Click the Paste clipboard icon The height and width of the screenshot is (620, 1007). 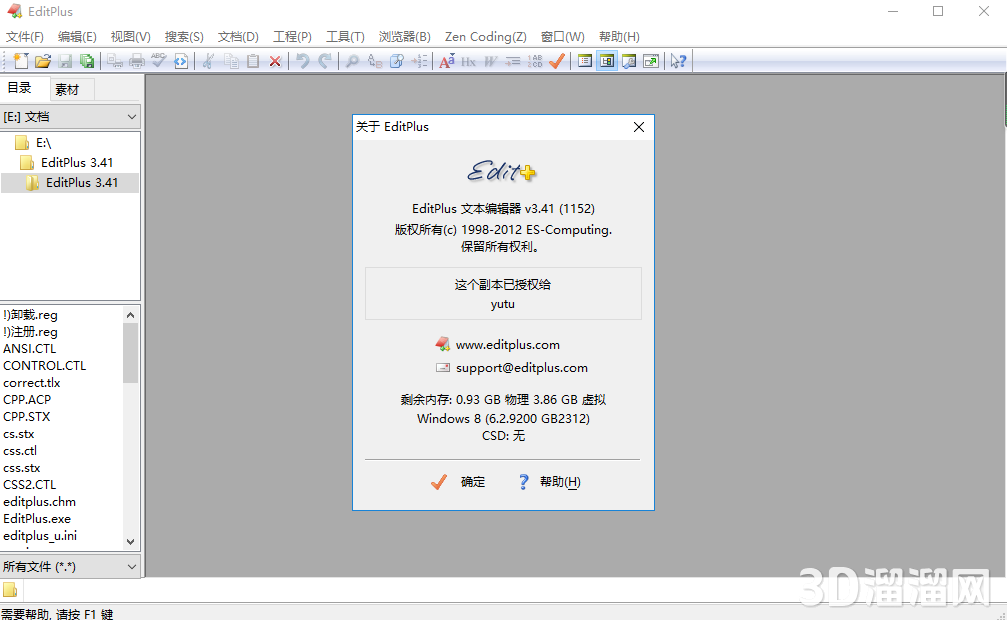(x=252, y=61)
